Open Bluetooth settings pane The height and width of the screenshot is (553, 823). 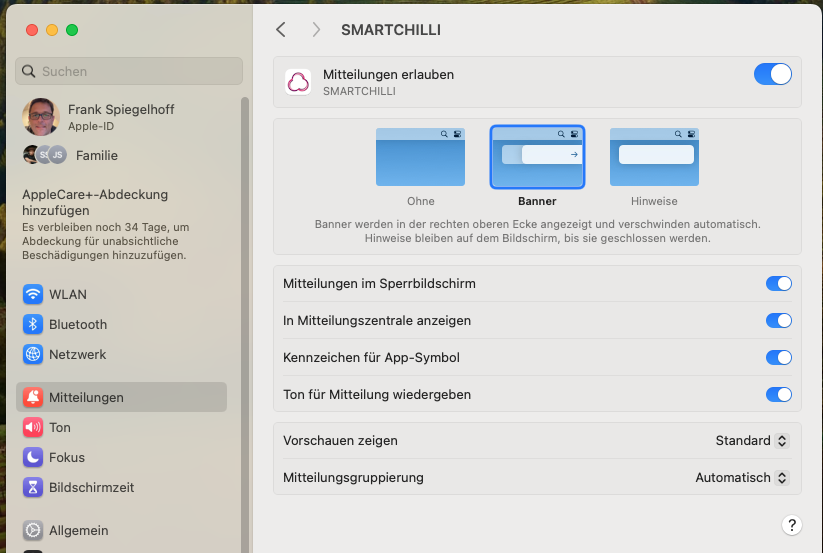click(121, 324)
